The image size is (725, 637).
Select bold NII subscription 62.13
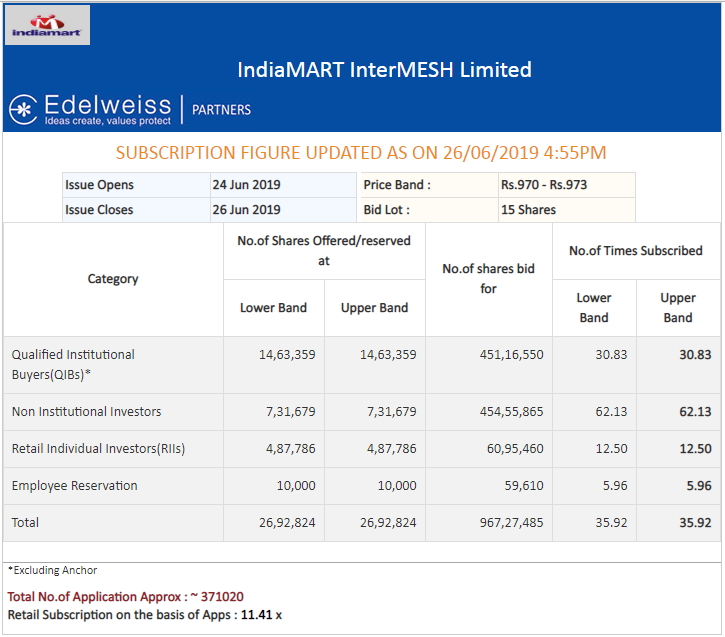(695, 411)
